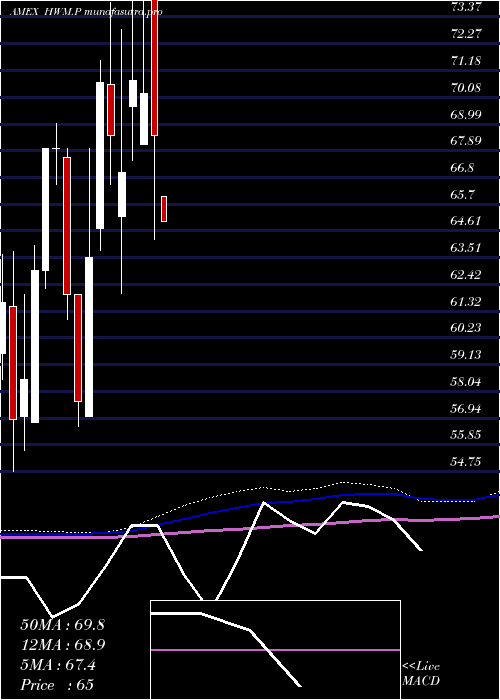Click the 73.37 price axis label
Viewport: 500px width, 700px height.
[x=466, y=7]
